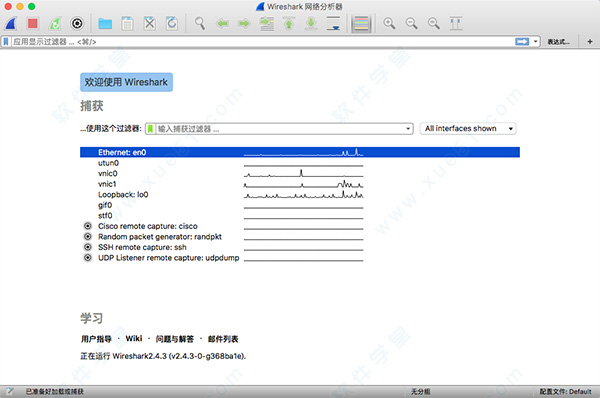Zoom out main window text

(x=411, y=24)
